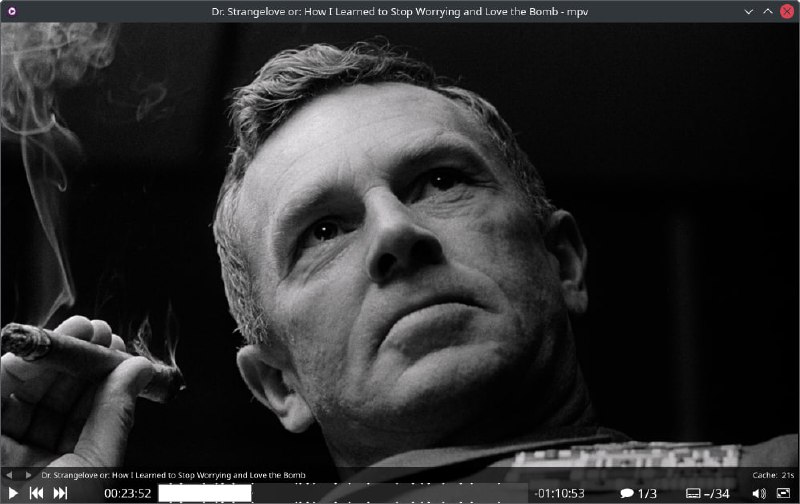Toggle remaining time -01:10:53 display
This screenshot has width=800, height=504.
click(562, 493)
